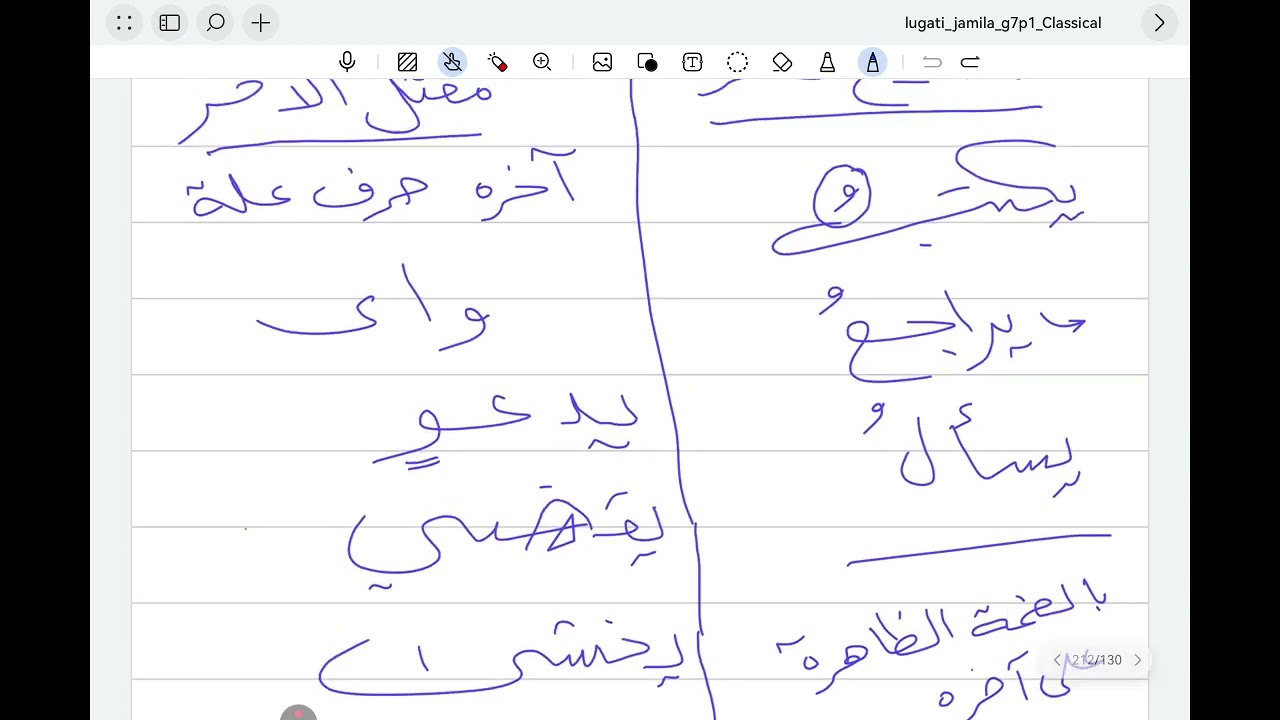Pick the highlighter pen tool
Viewport: 1280px width, 720px height.
827,62
